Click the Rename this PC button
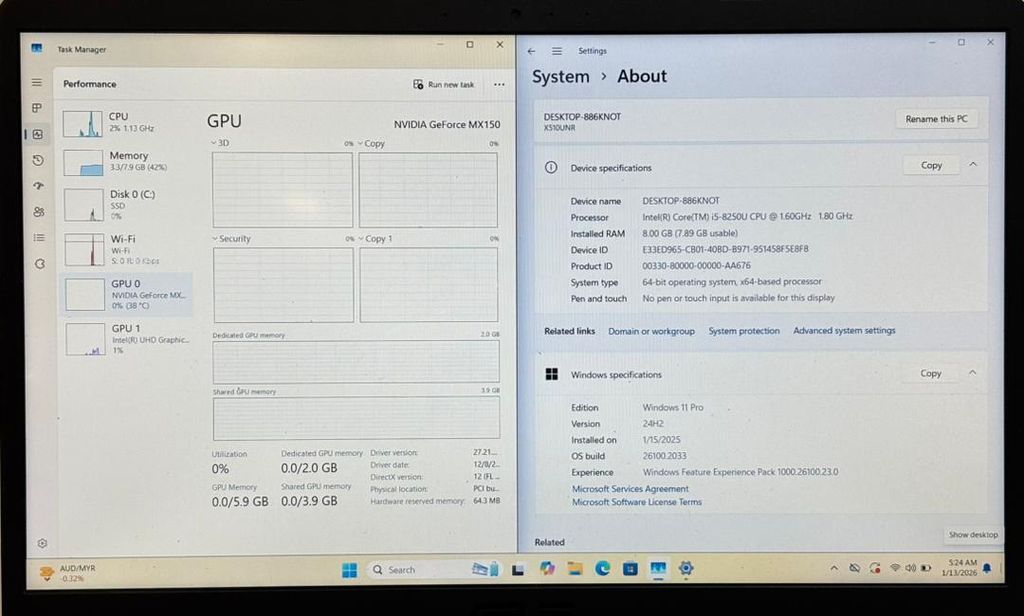Image resolution: width=1024 pixels, height=616 pixels. [x=936, y=119]
